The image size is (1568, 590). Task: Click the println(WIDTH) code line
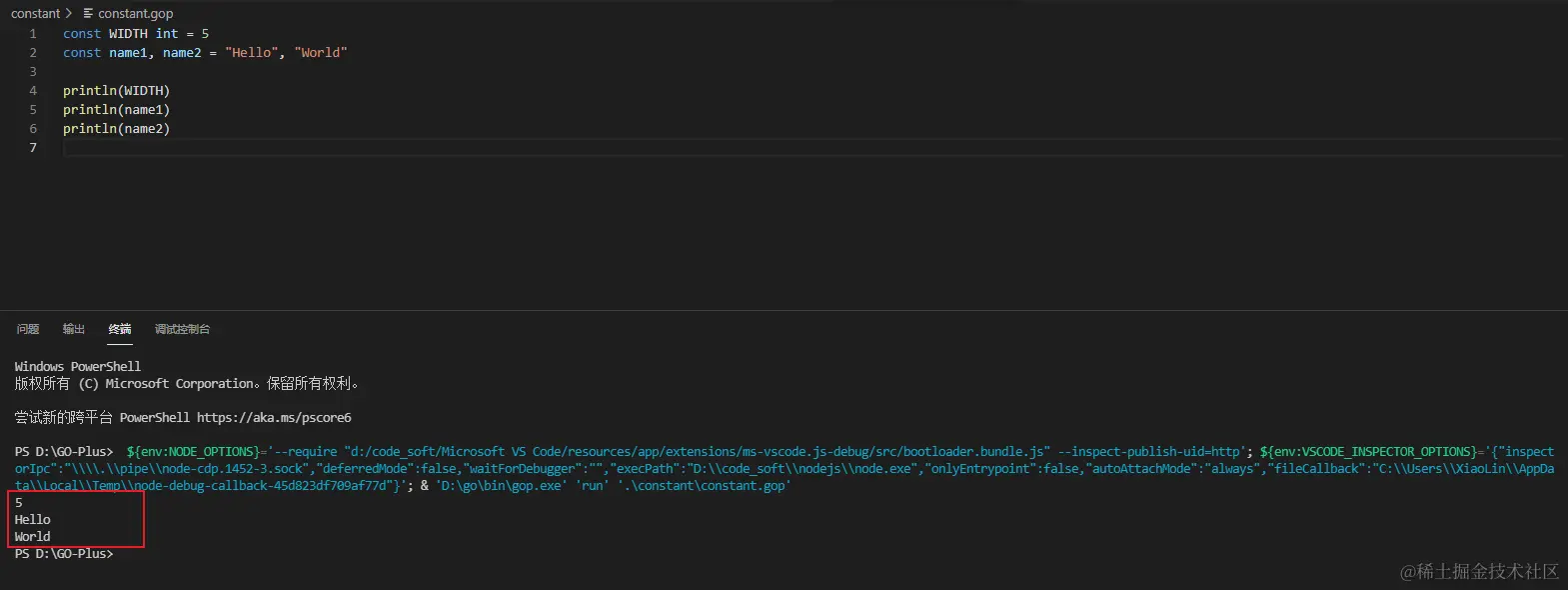point(116,90)
